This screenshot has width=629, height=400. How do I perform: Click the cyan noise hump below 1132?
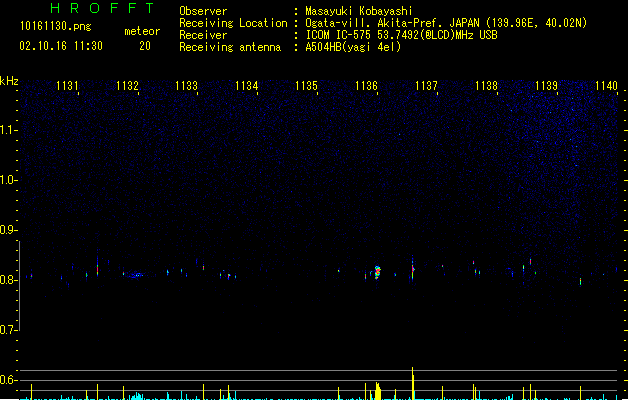137,396
